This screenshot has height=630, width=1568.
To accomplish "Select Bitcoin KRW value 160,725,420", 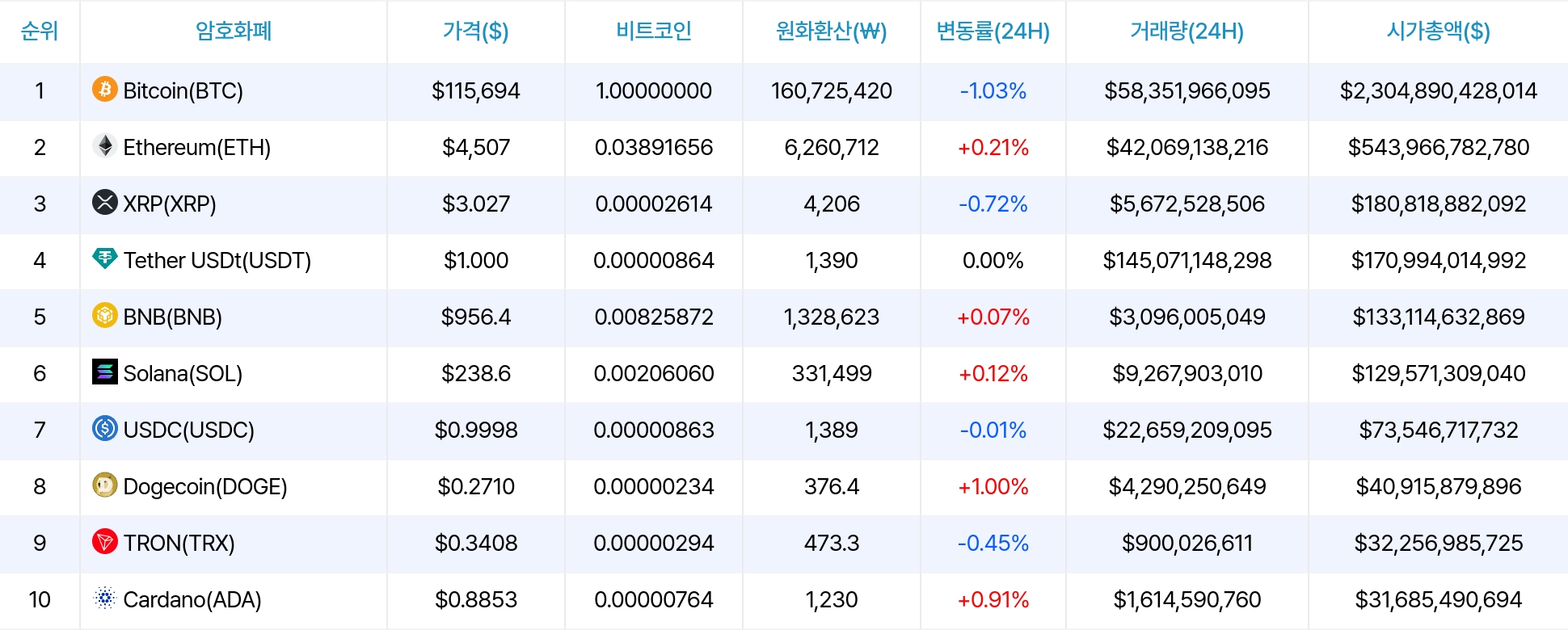I will pyautogui.click(x=832, y=90).
